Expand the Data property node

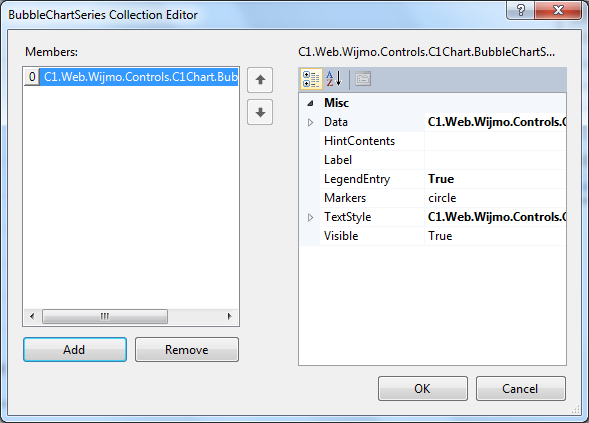(310, 122)
